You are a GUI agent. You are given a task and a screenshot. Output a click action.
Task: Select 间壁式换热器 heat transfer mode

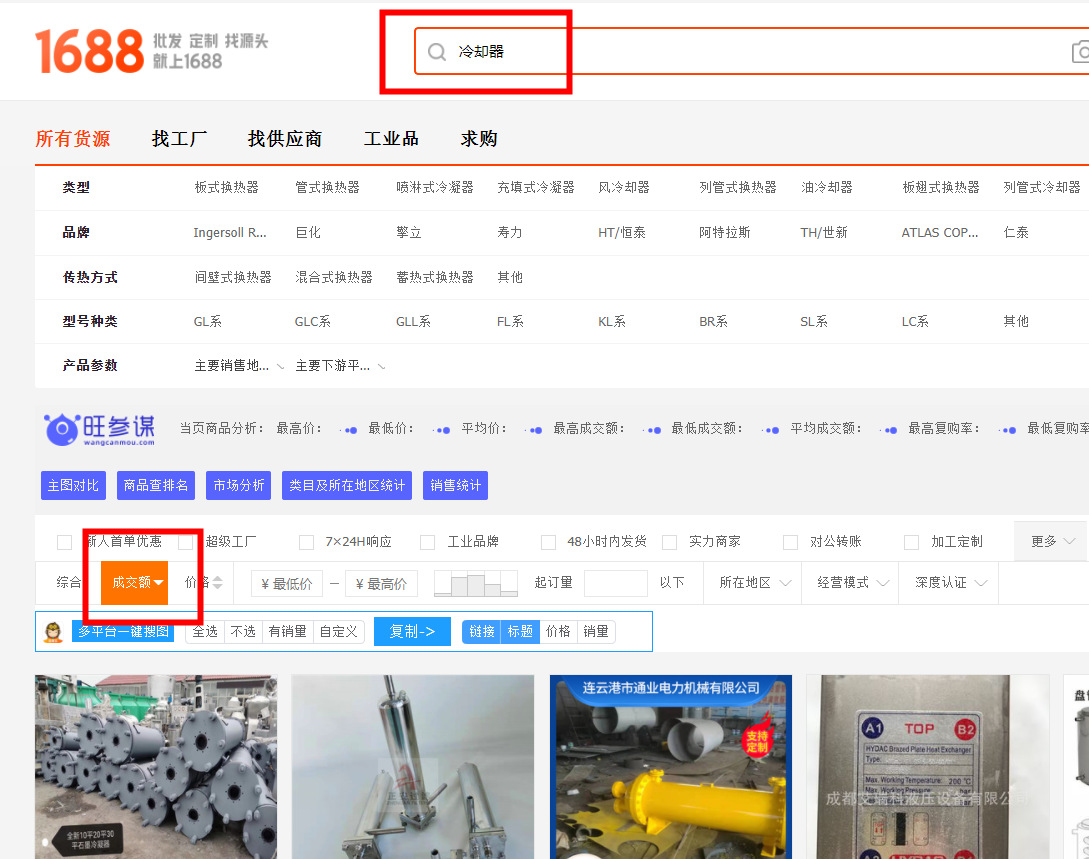click(233, 278)
